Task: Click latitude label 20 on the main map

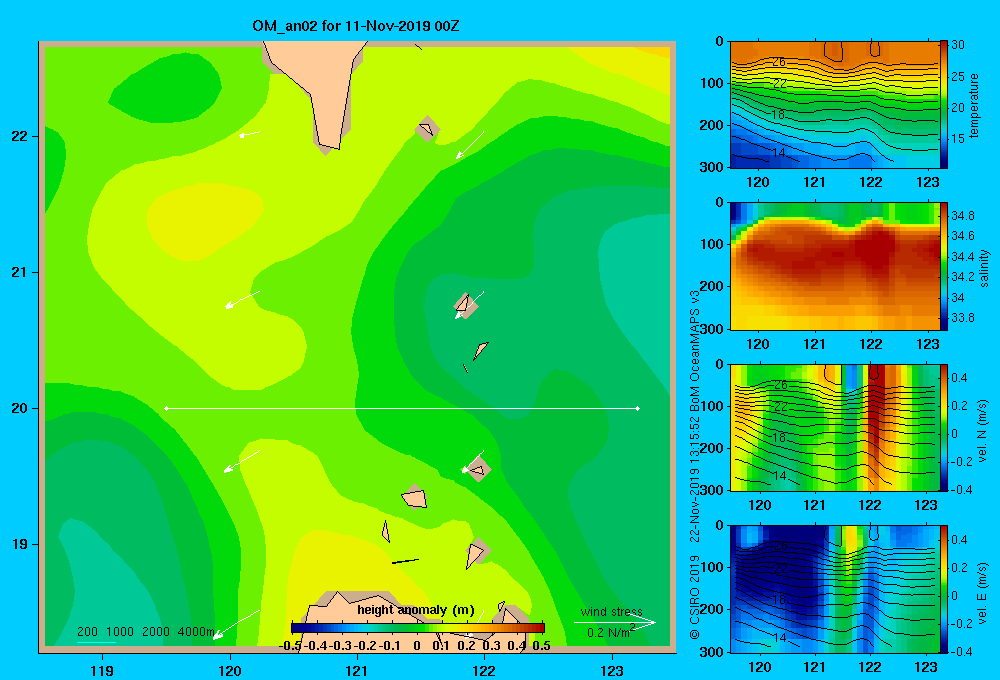Action: tap(20, 408)
